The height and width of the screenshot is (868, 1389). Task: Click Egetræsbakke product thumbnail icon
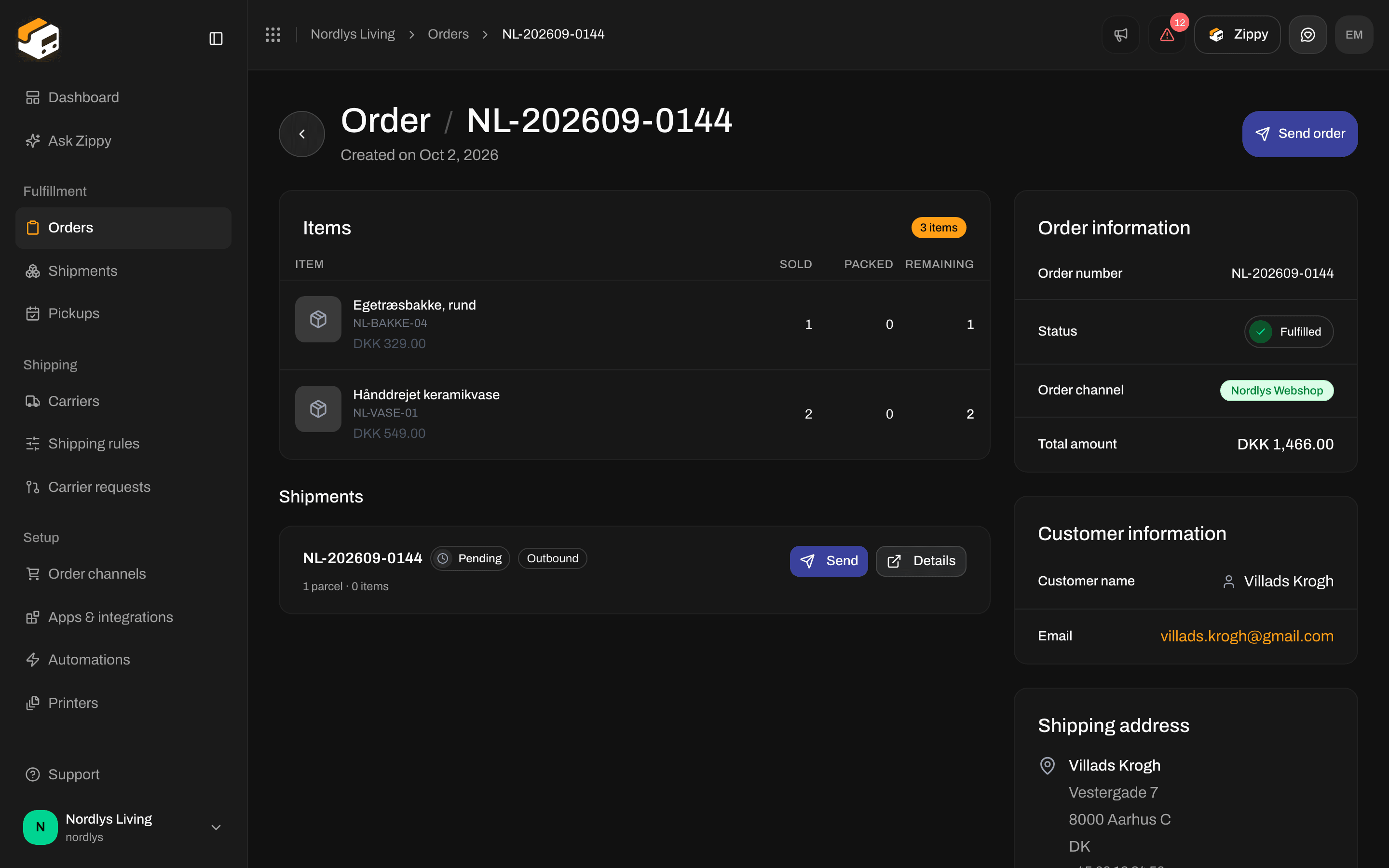pos(318,319)
